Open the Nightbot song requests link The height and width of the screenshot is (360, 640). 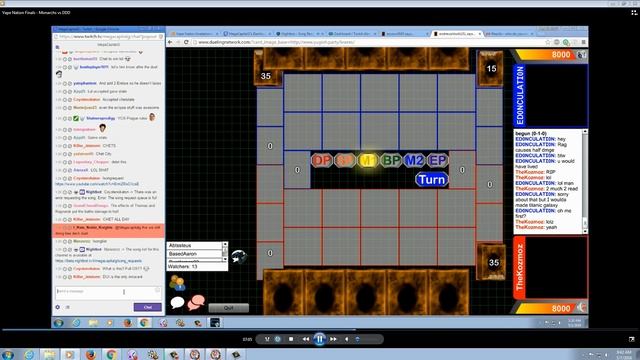click(x=98, y=260)
